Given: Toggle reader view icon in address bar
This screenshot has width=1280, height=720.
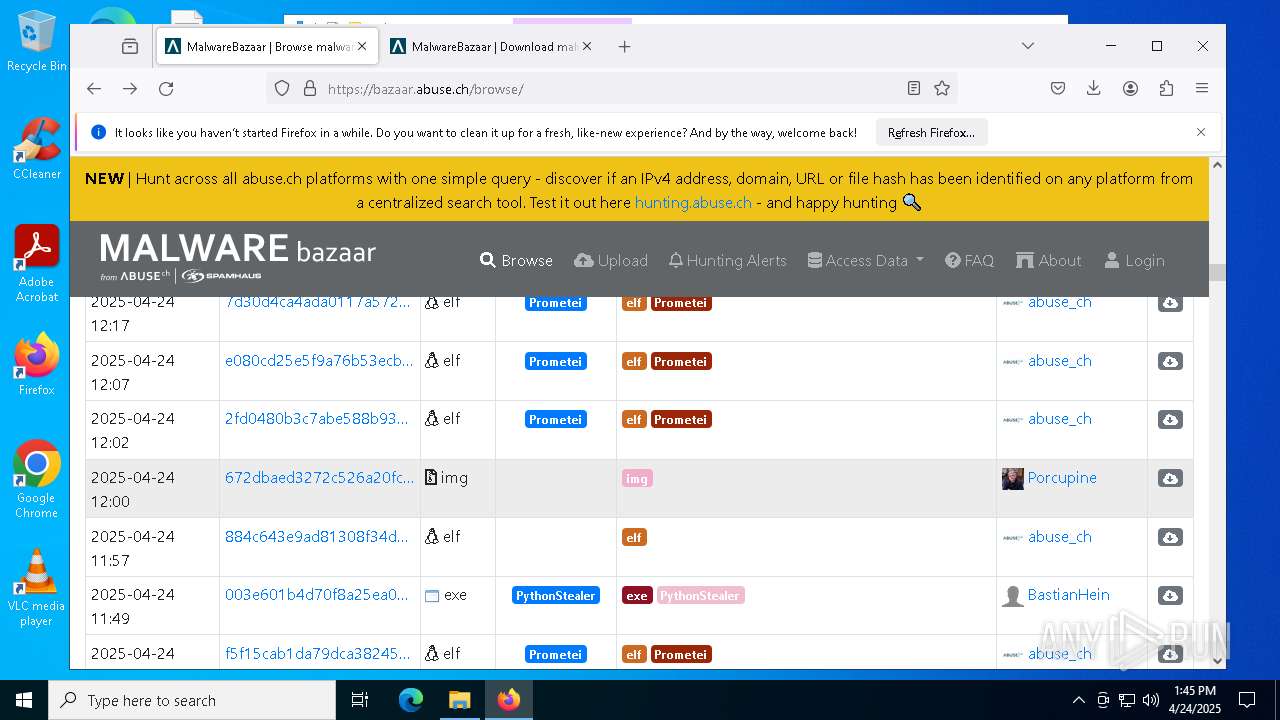Looking at the screenshot, I should point(914,88).
